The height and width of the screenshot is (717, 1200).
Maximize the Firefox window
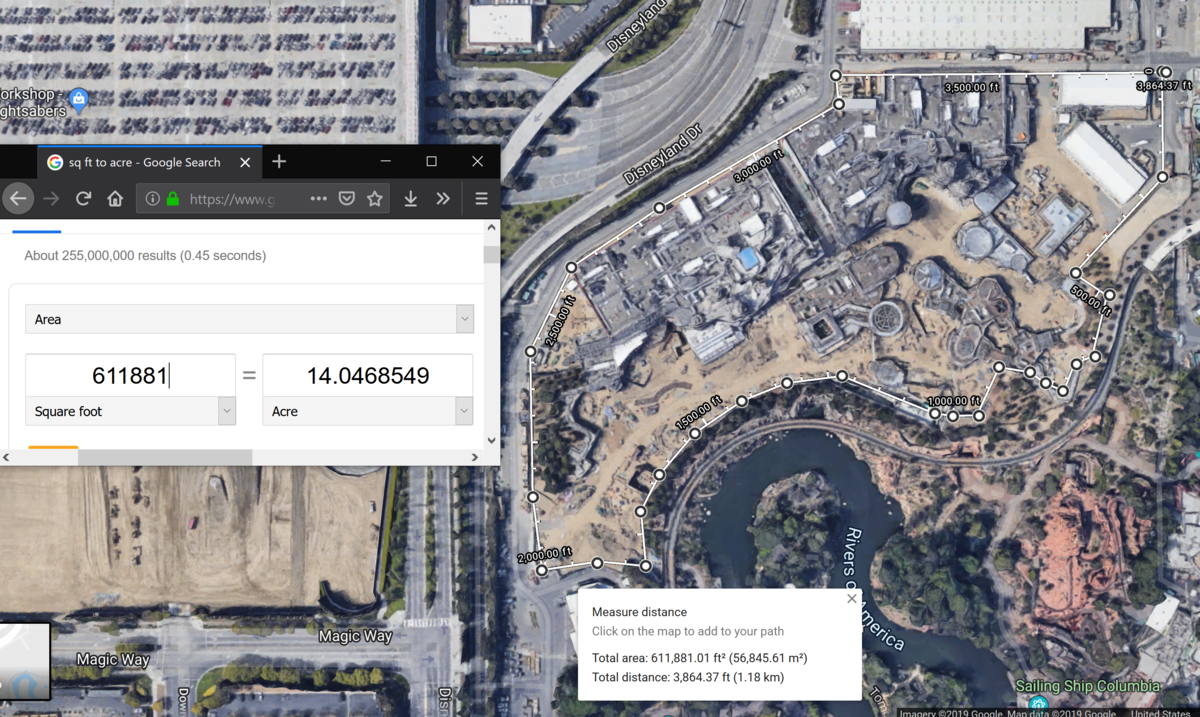(x=431, y=161)
